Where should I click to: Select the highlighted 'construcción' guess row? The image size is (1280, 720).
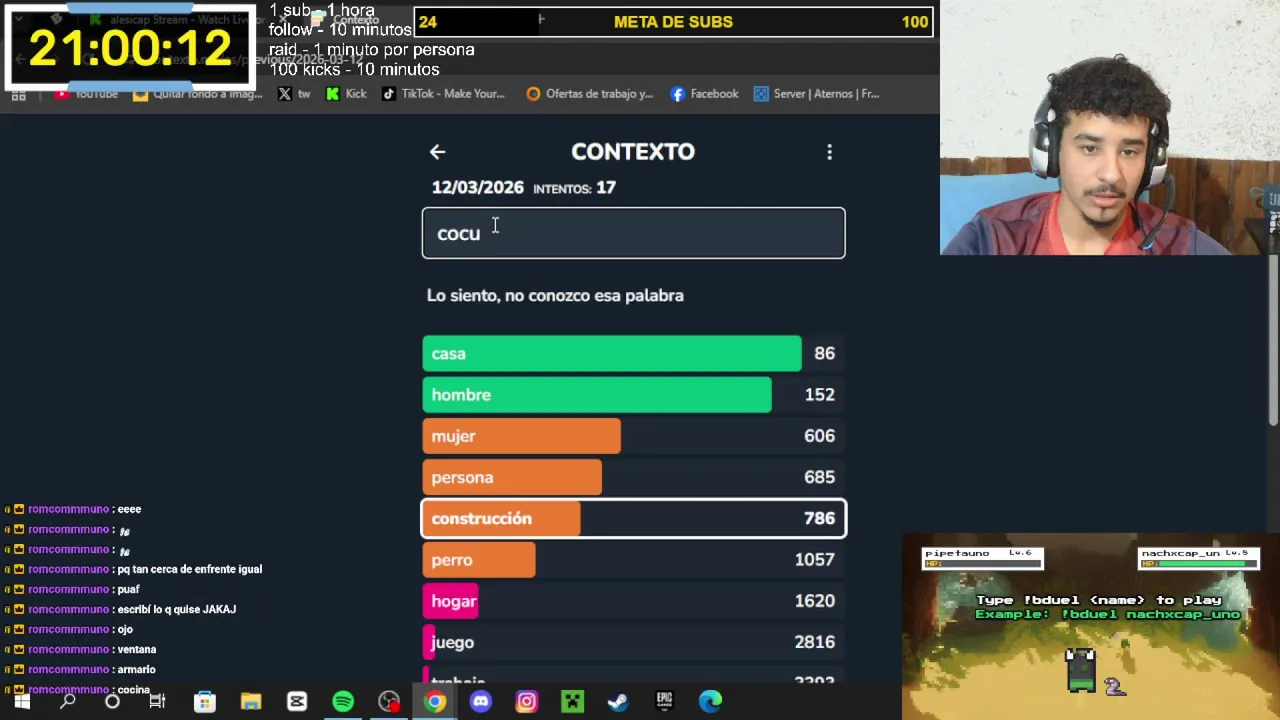(633, 518)
